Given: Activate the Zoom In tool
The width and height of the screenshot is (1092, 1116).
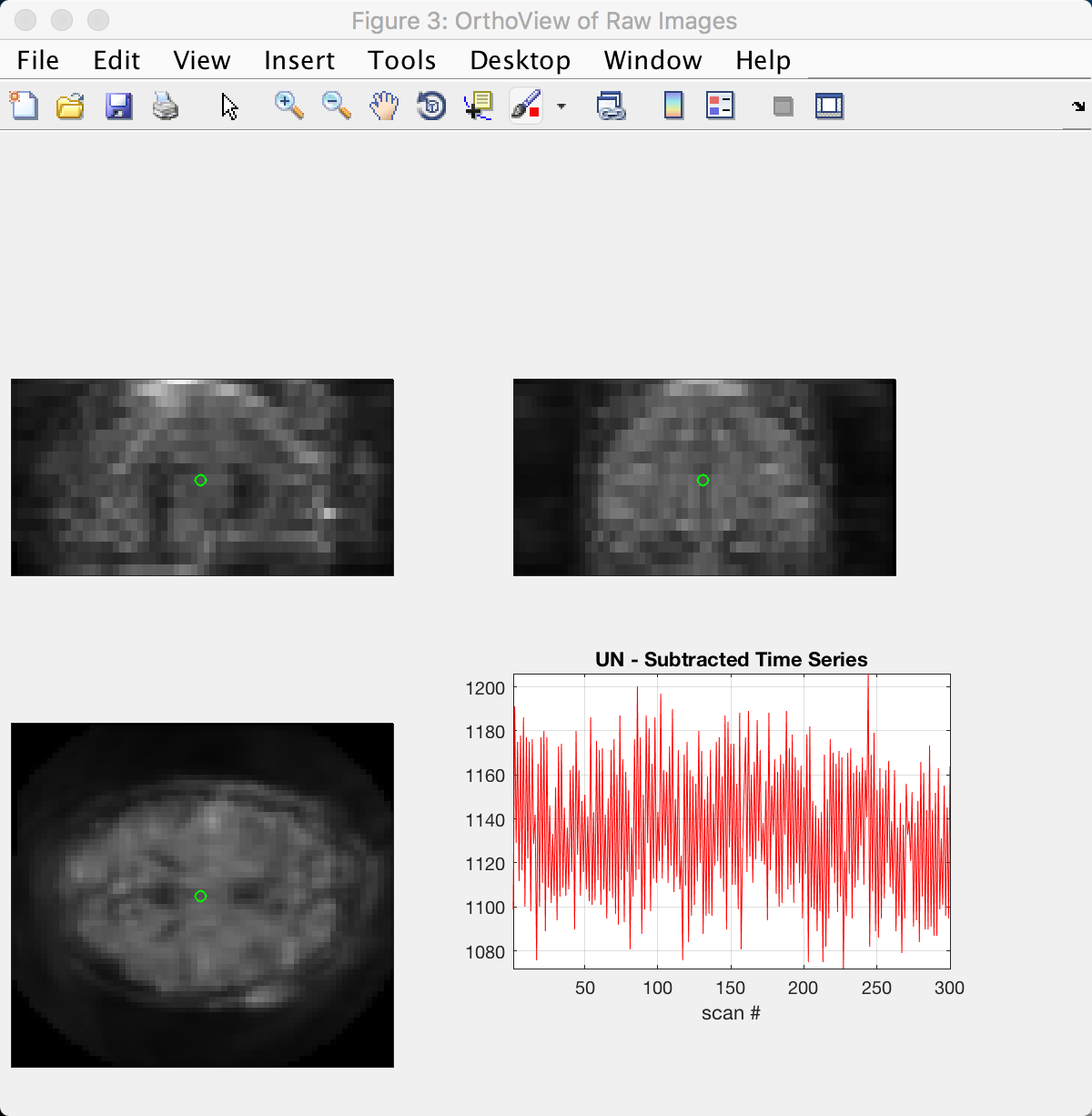Looking at the screenshot, I should (x=288, y=106).
